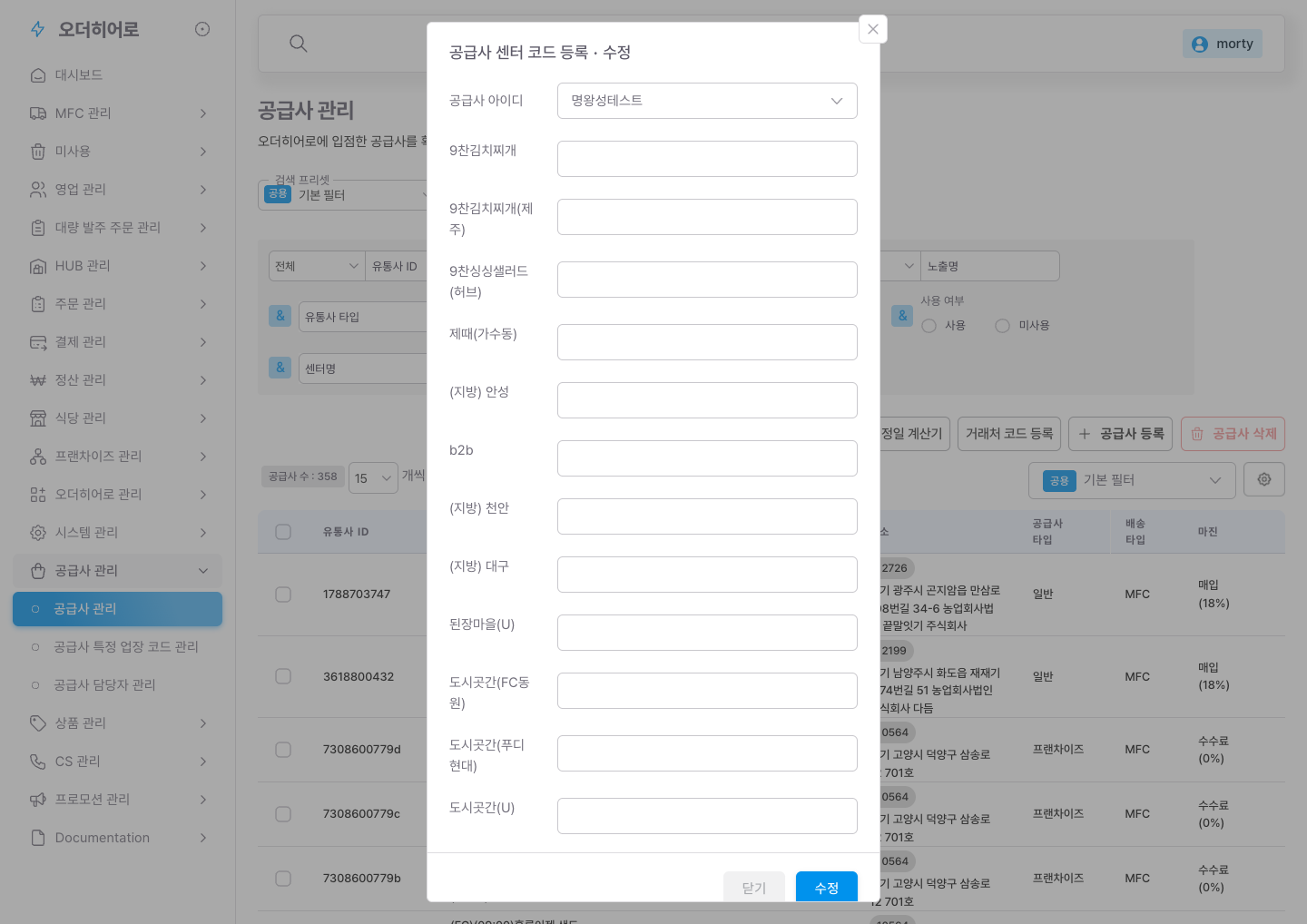
Task: Select the 미사용 radio button
Action: 1003,326
